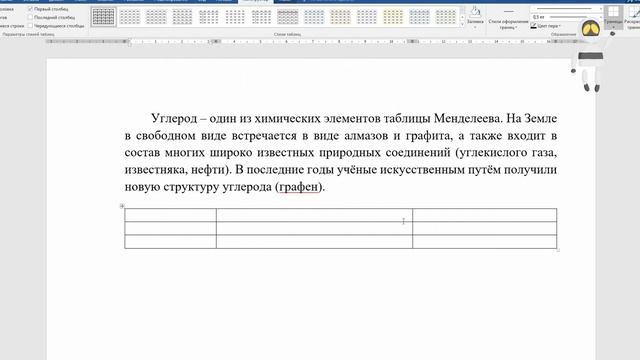Click the first-row last-column table cell
This screenshot has width=640, height=360.
[484, 215]
